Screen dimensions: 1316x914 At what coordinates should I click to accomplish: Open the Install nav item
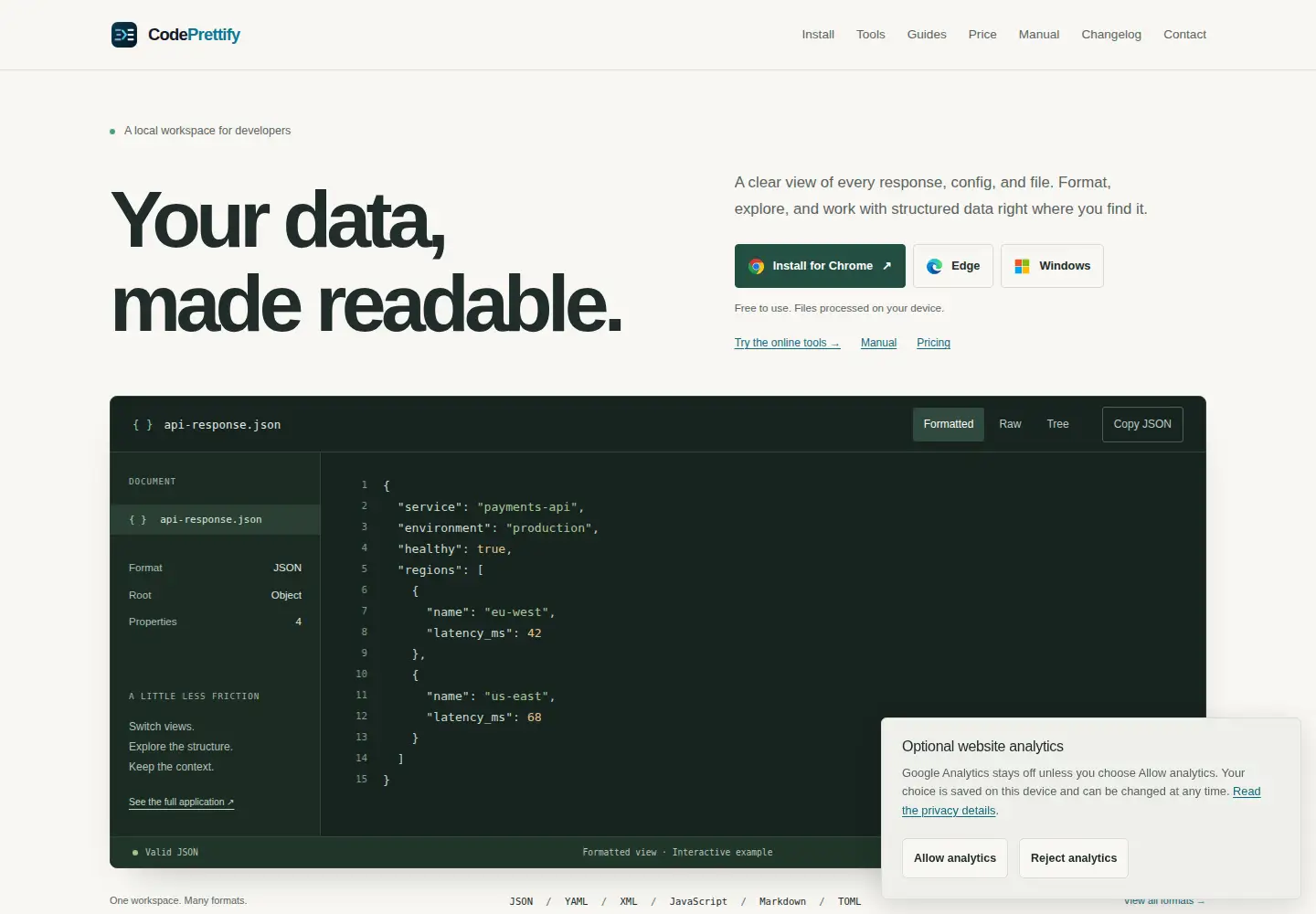[x=818, y=35]
